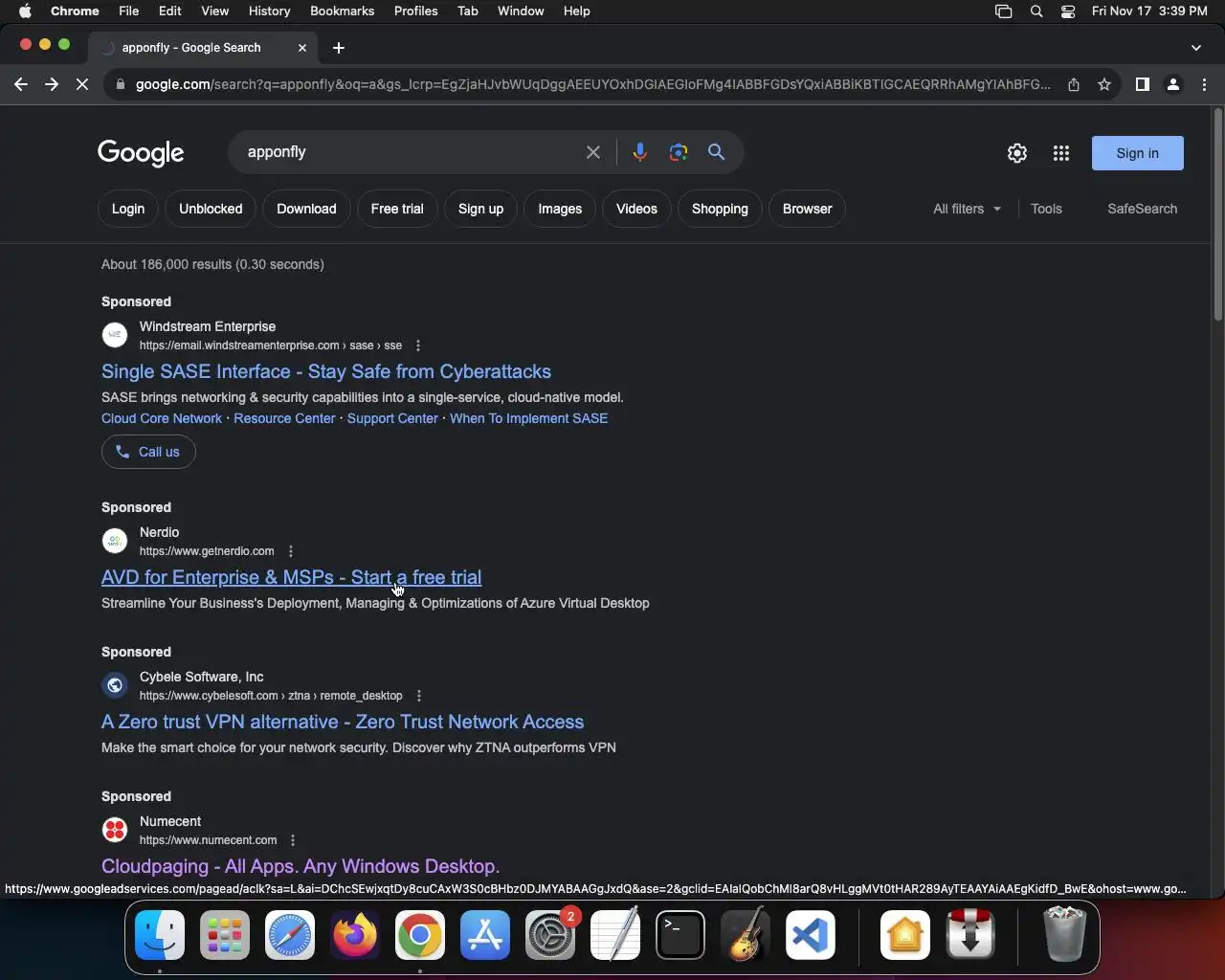
Task: Open Chrome profile icon
Action: click(x=1173, y=84)
